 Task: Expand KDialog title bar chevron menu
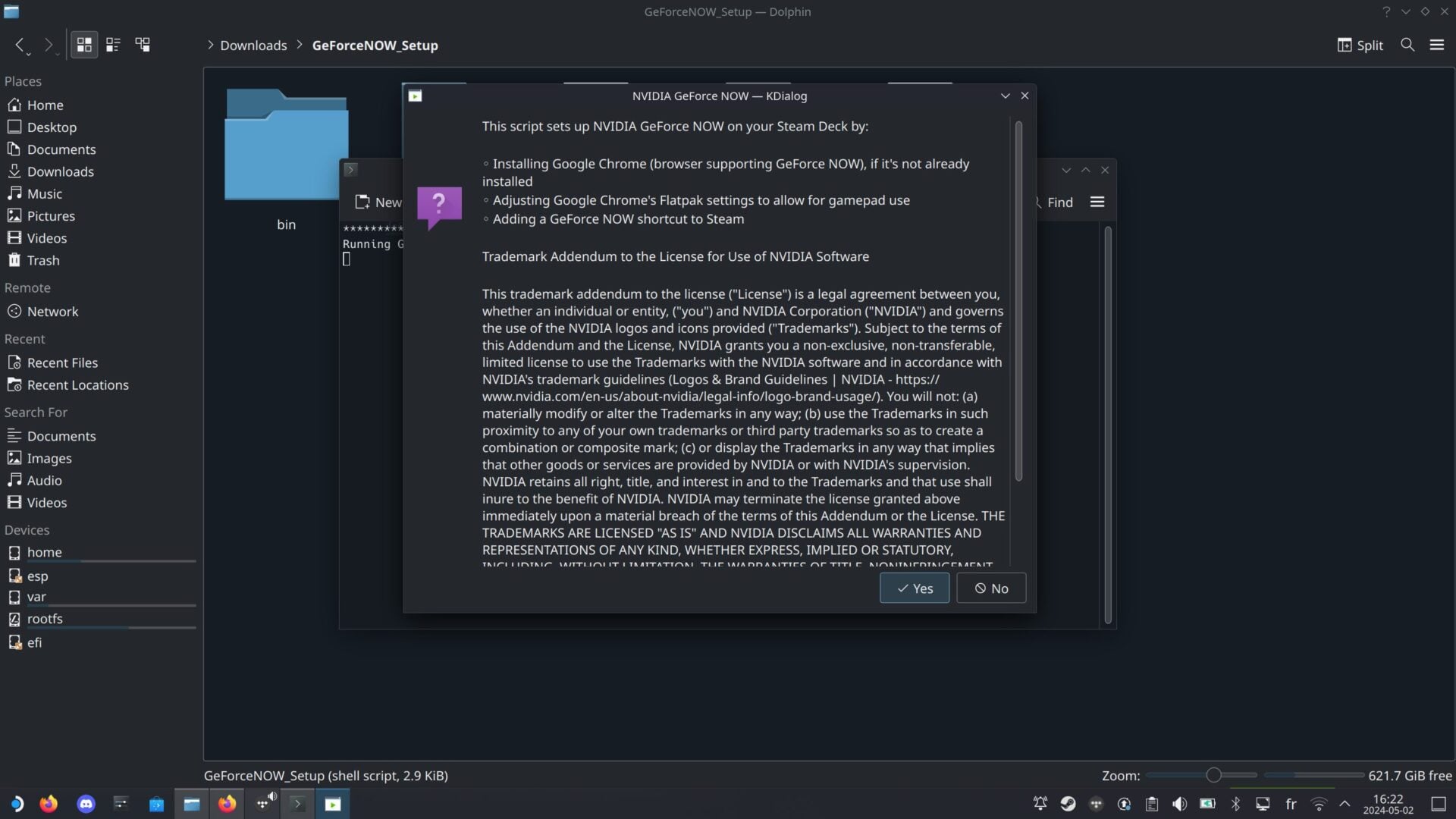pos(1005,96)
